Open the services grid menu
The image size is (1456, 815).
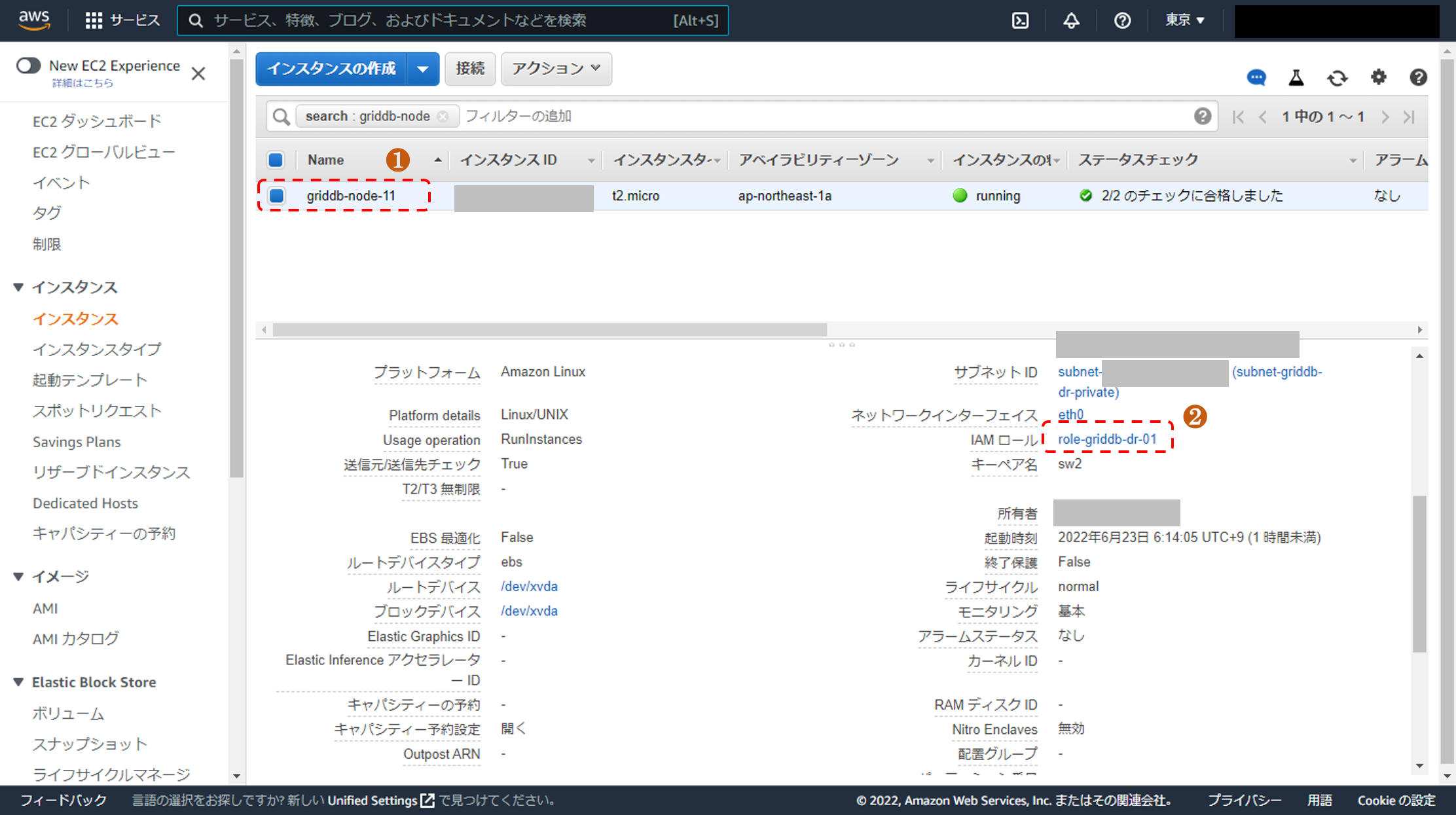[94, 21]
